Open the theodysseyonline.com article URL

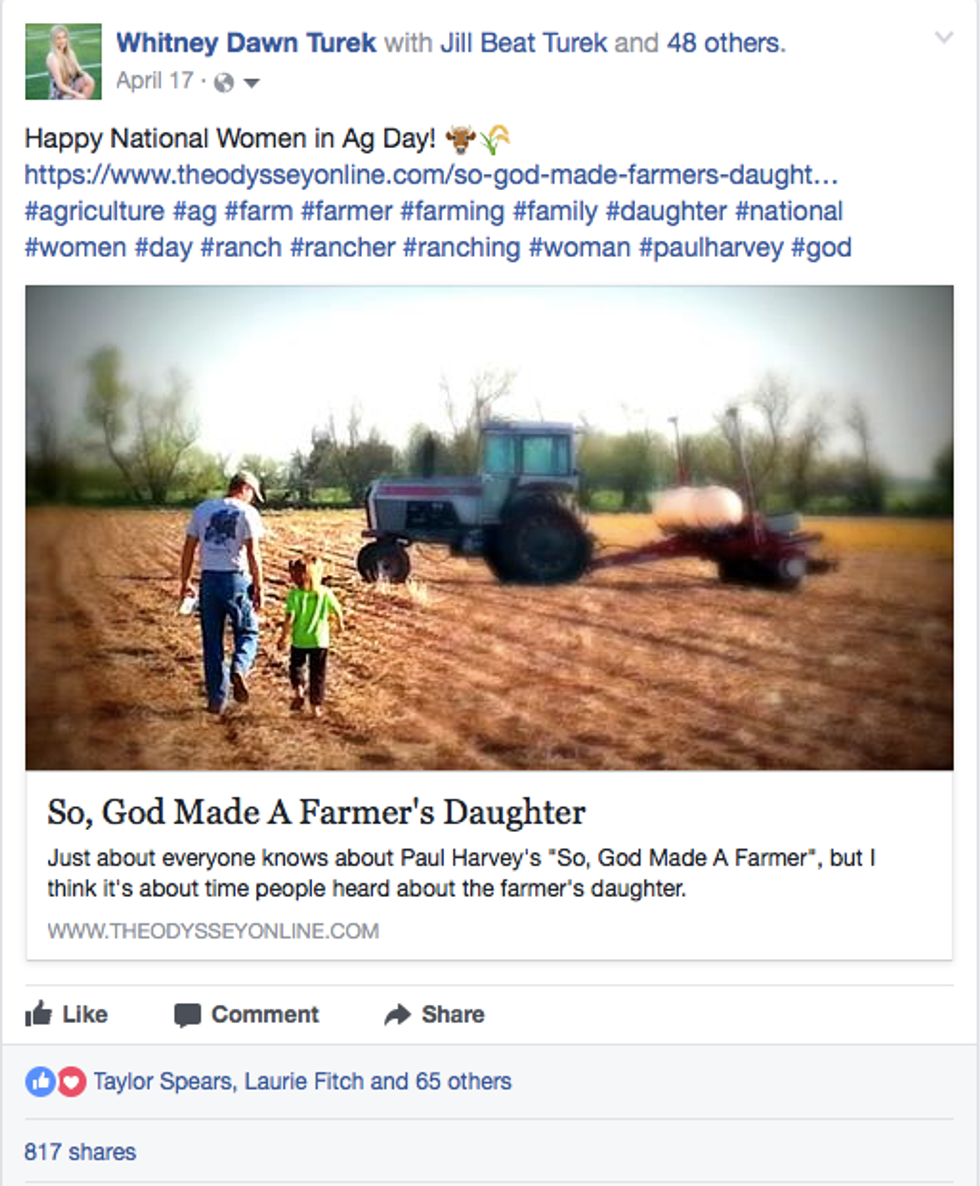[431, 175]
